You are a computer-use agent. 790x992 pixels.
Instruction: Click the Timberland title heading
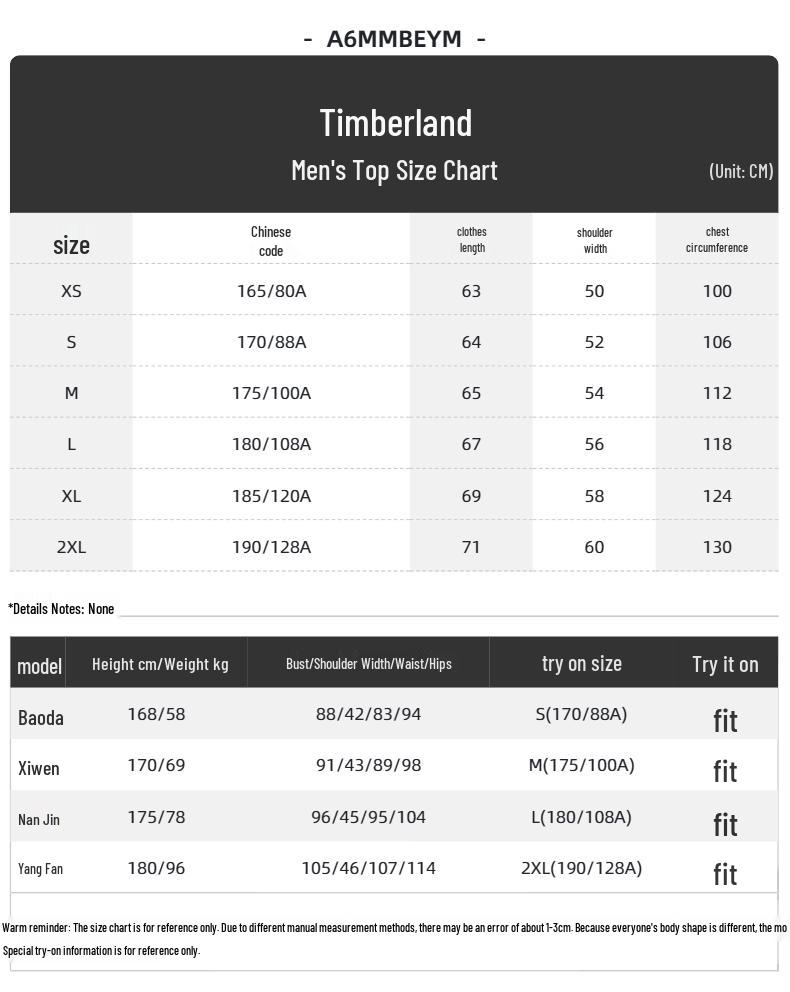coord(395,123)
